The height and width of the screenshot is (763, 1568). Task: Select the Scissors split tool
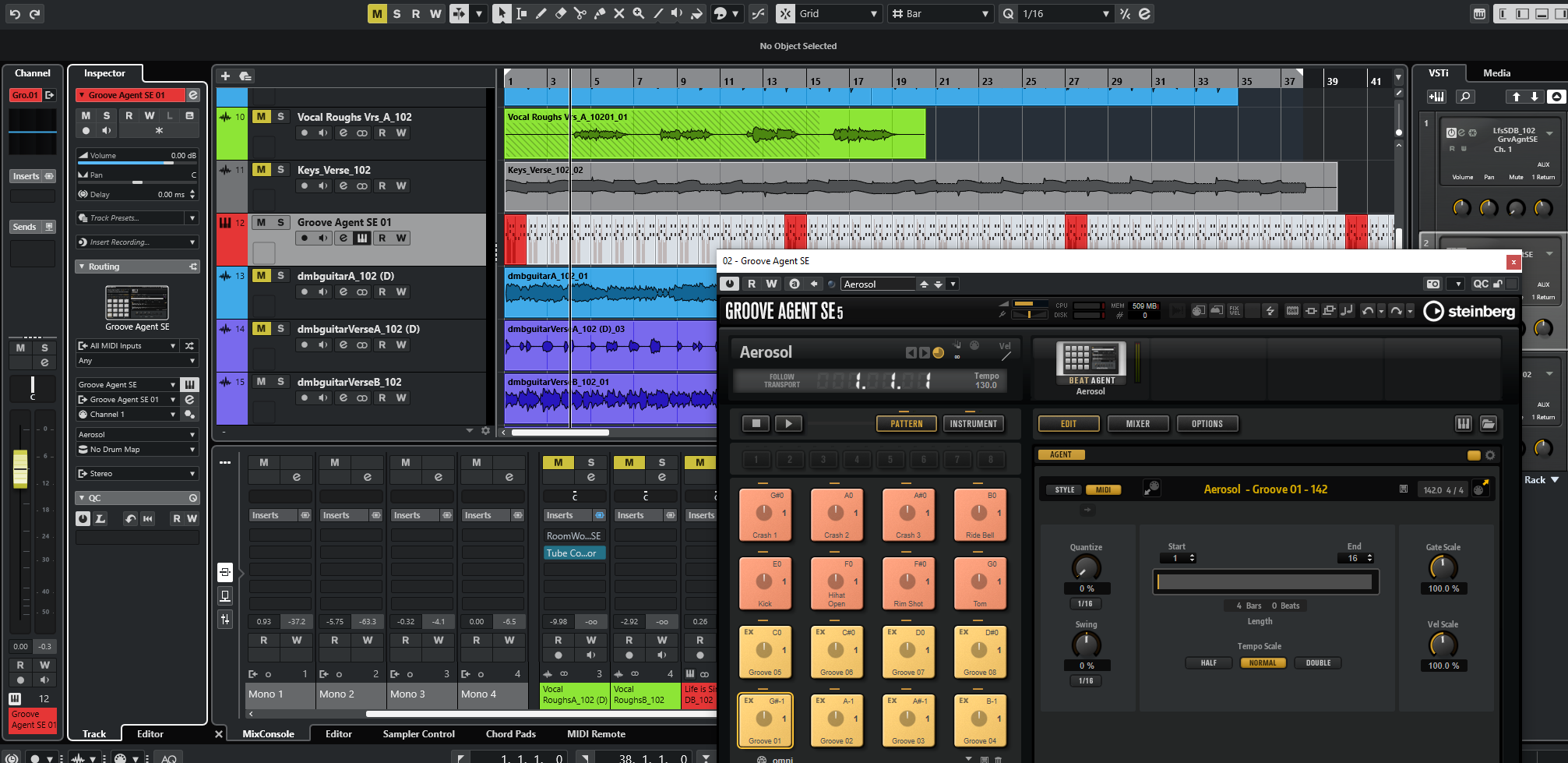[580, 13]
